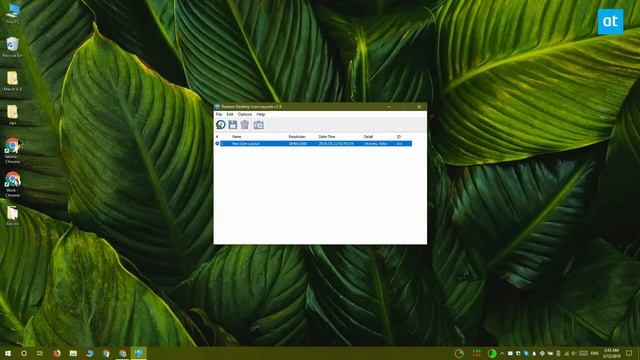The image size is (640, 360).
Task: Open Firefox from the taskbar
Action: (x=57, y=353)
